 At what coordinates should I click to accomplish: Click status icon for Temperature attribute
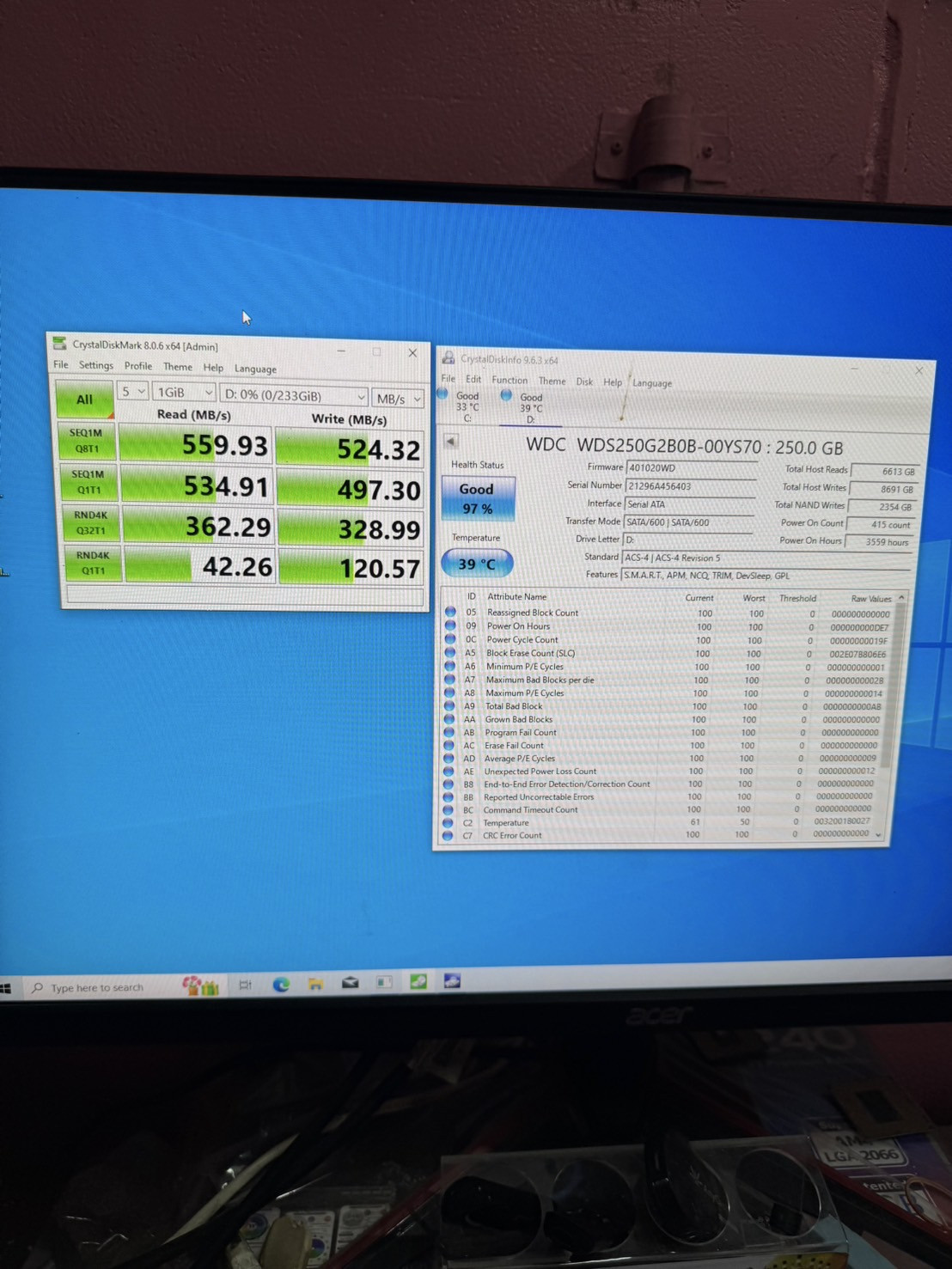click(x=447, y=822)
